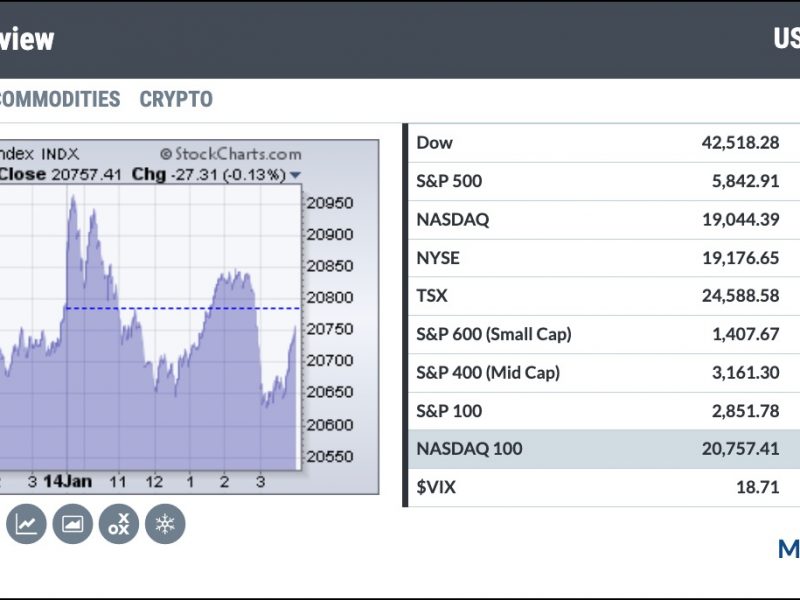
Task: Select the TSX row
Action: click(604, 296)
